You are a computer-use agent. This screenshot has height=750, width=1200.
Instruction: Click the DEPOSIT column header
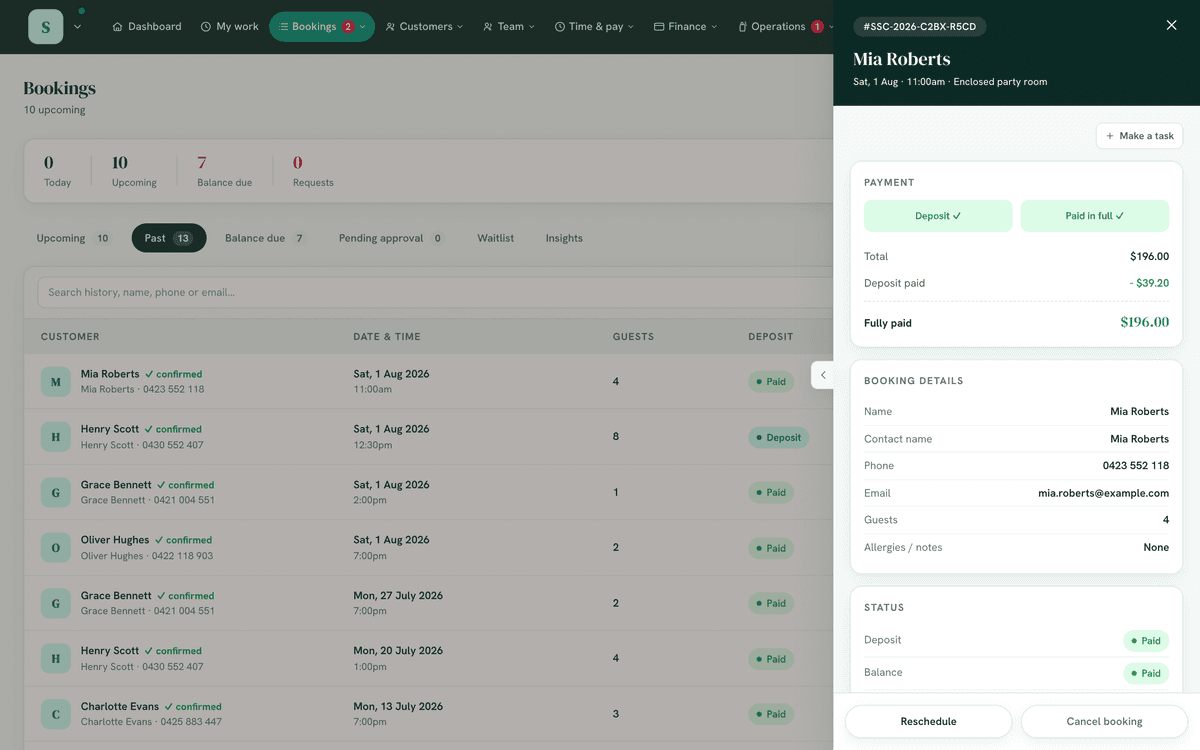(770, 337)
